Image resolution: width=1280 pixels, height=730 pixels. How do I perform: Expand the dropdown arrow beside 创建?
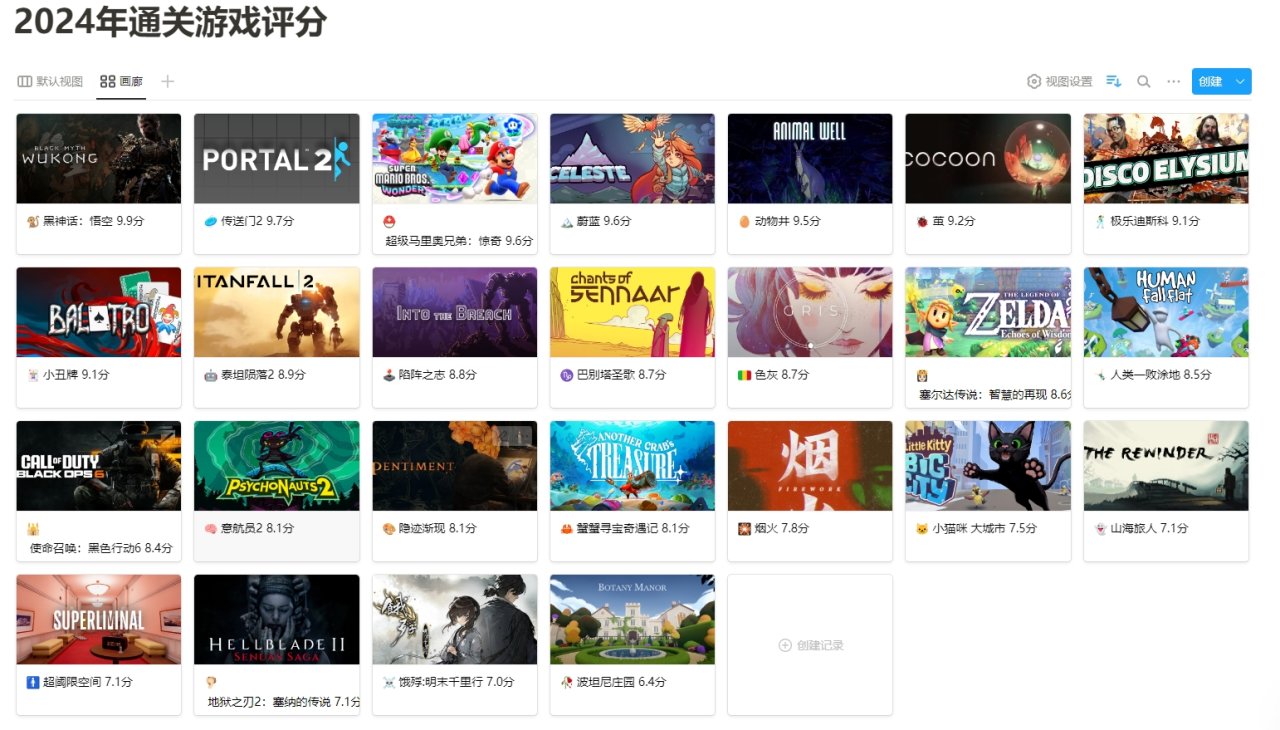pos(1241,81)
